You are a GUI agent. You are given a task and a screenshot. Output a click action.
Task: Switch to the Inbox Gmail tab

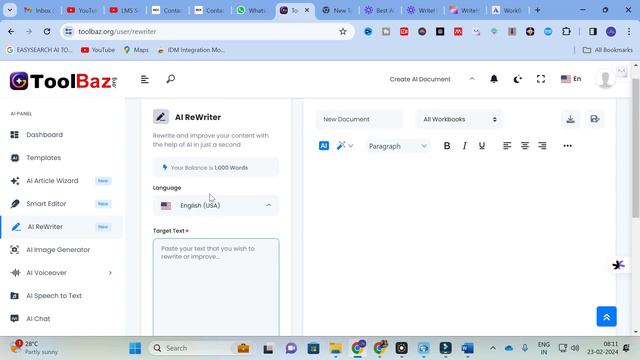38,10
